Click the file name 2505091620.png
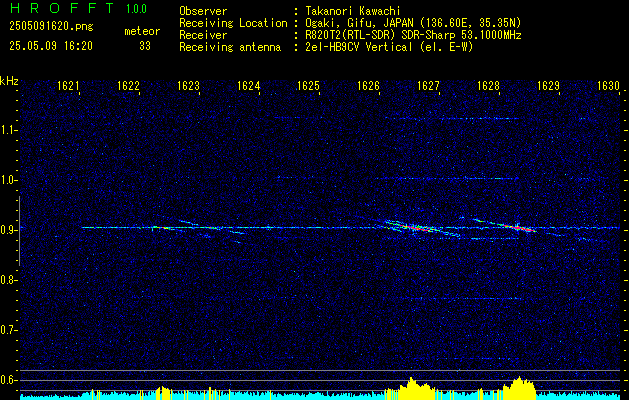The width and height of the screenshot is (629, 400). click(51, 27)
